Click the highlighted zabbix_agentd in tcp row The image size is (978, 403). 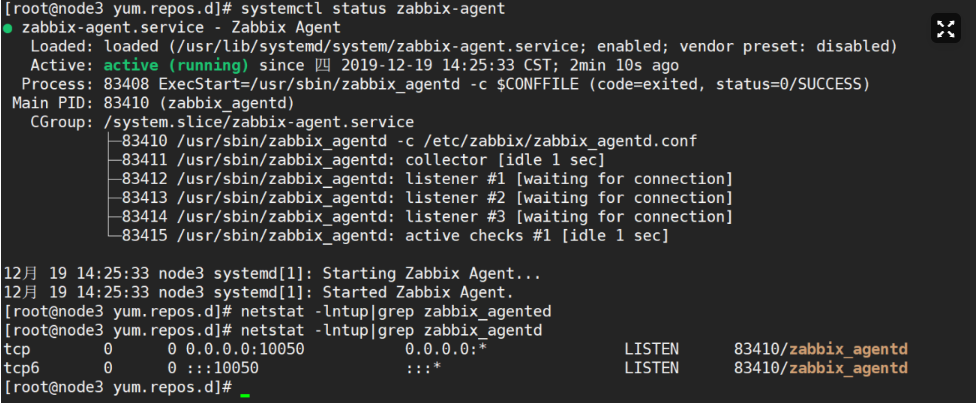tap(848, 349)
